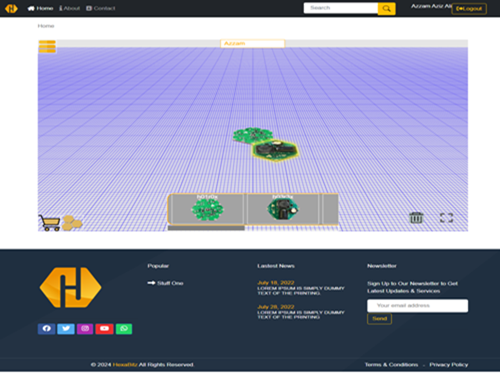Click the honeycomb hexagons icon
500x376 pixels.
click(72, 223)
